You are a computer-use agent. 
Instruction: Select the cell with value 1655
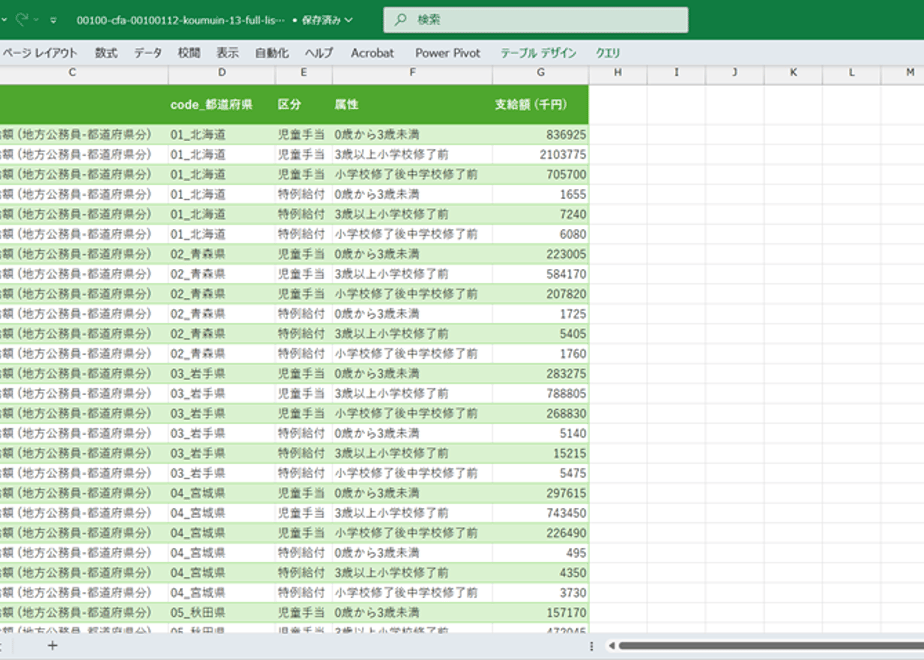point(540,194)
